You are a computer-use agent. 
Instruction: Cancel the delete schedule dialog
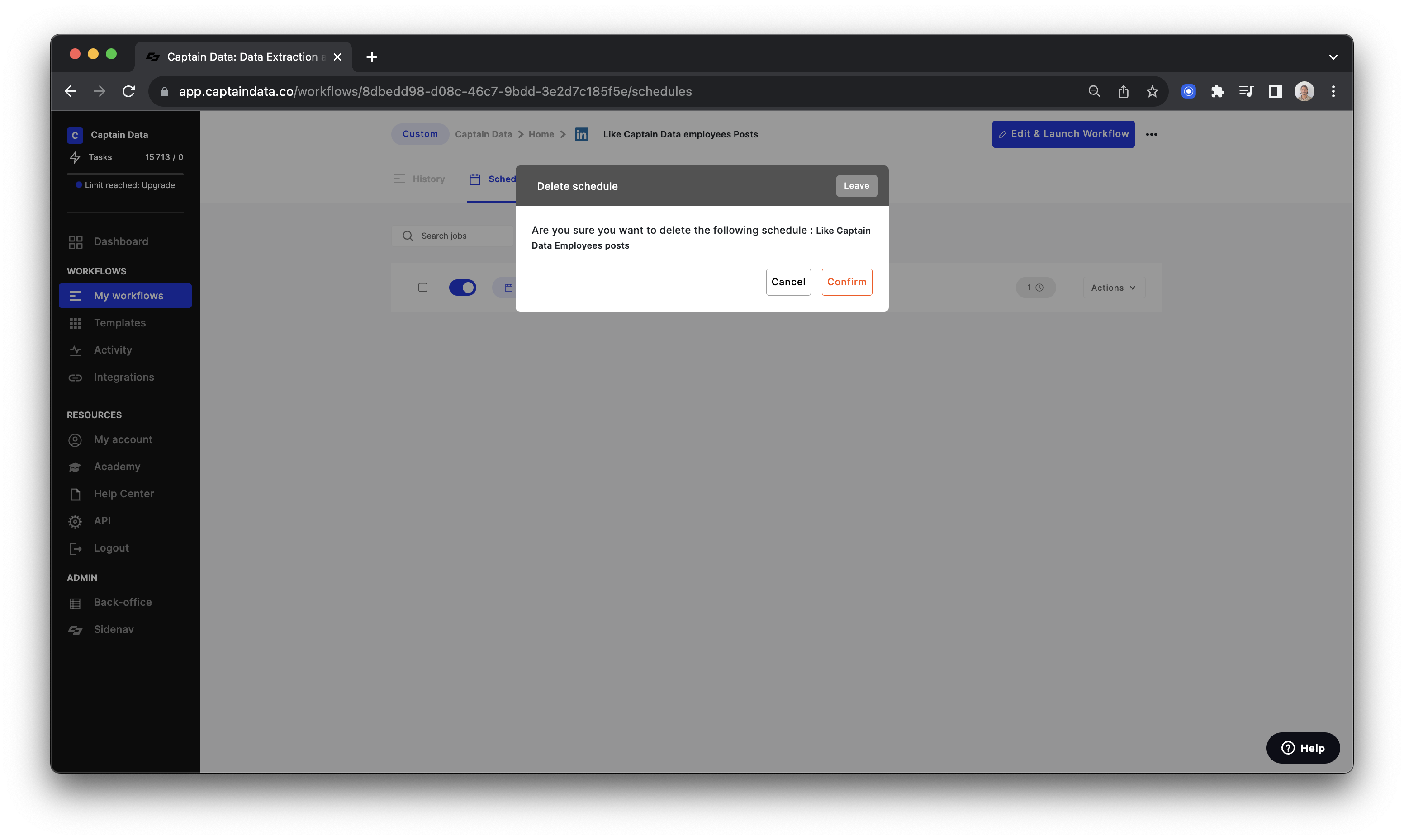coord(788,282)
